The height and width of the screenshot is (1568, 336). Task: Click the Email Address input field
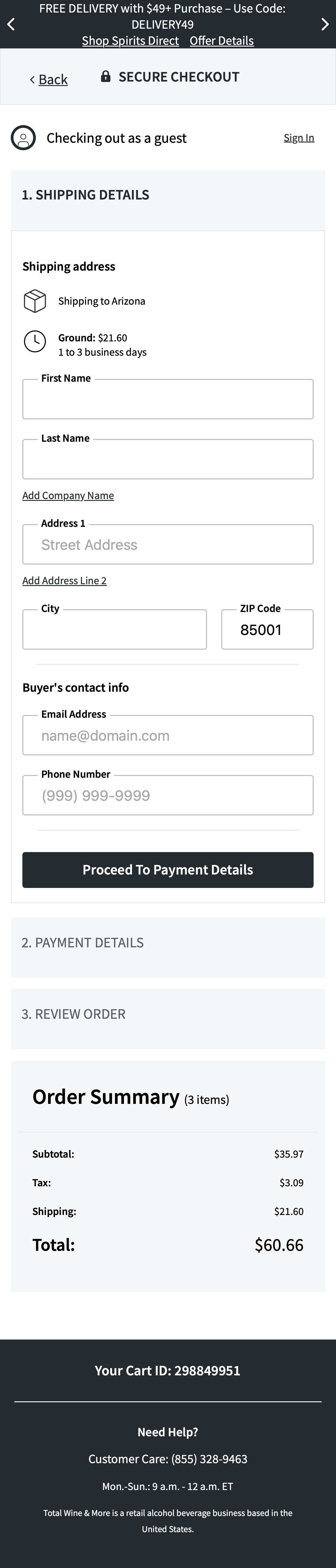pyautogui.click(x=167, y=735)
